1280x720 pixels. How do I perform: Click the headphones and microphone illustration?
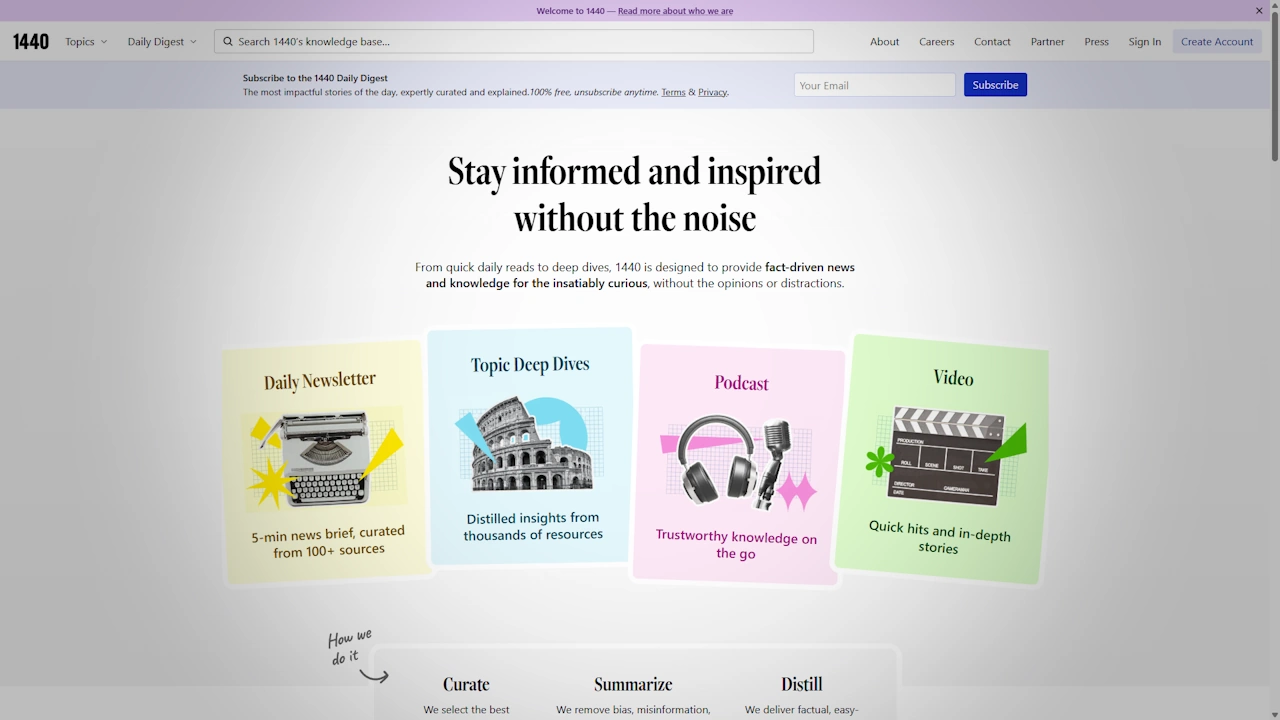coord(738,462)
